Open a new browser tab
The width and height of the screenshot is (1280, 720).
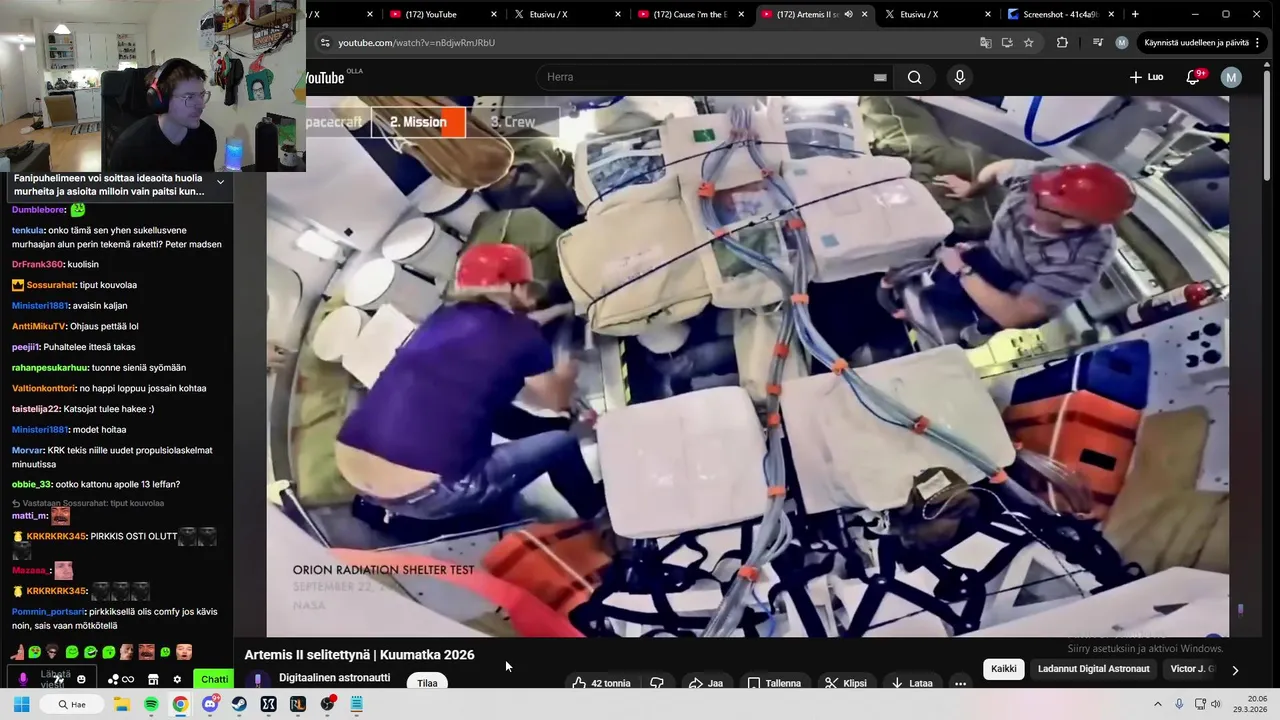(1135, 14)
